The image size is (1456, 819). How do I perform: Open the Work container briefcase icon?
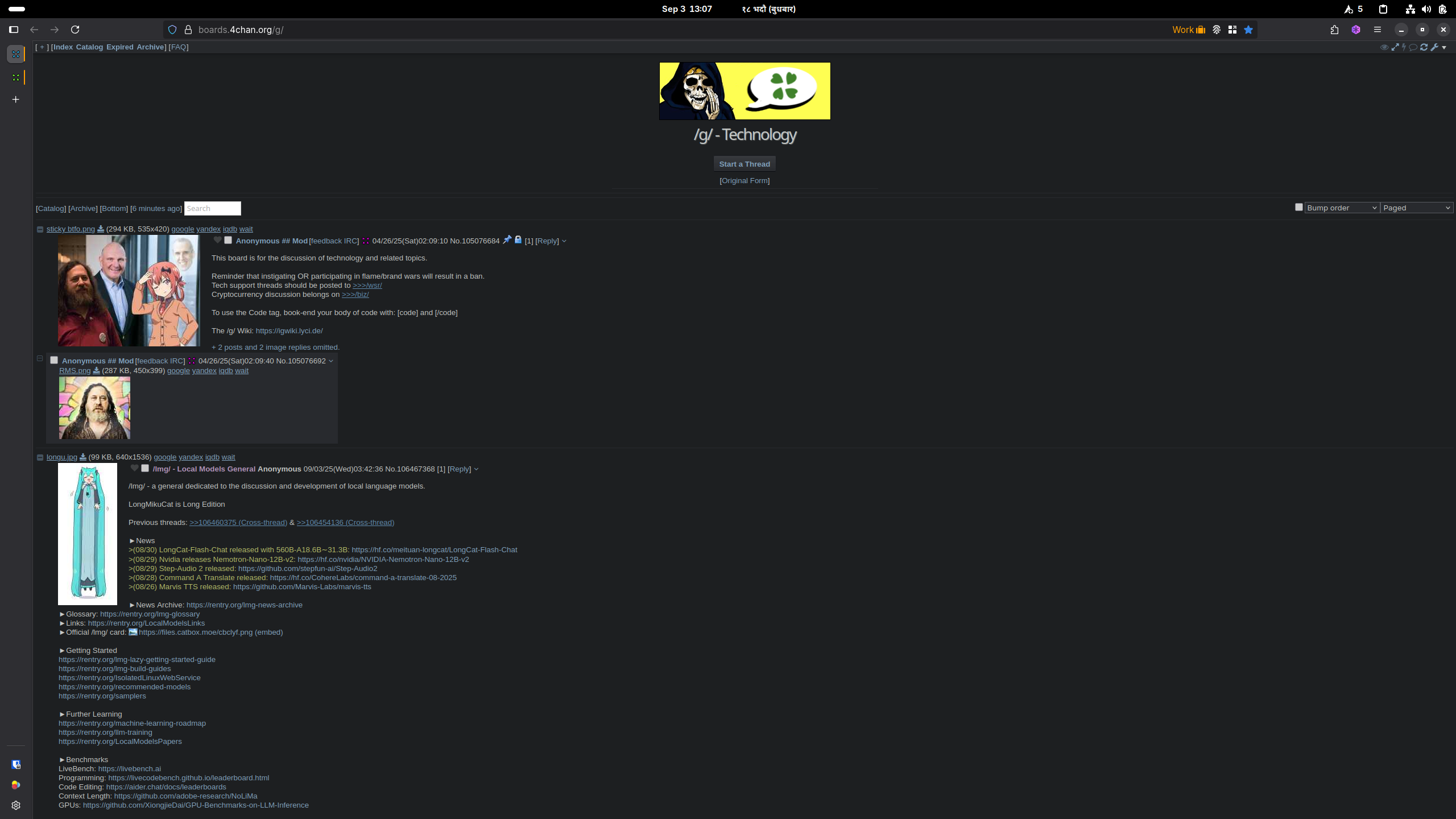tap(1201, 30)
